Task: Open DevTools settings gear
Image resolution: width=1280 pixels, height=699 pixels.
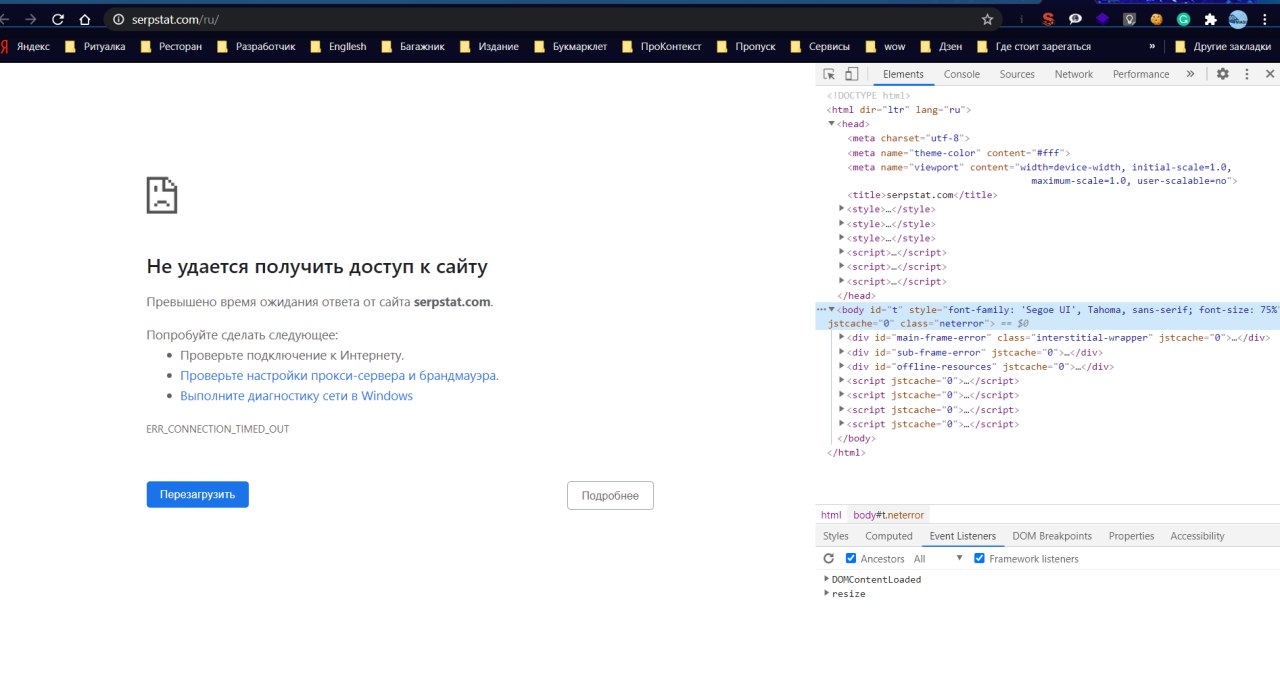Action: (1222, 74)
